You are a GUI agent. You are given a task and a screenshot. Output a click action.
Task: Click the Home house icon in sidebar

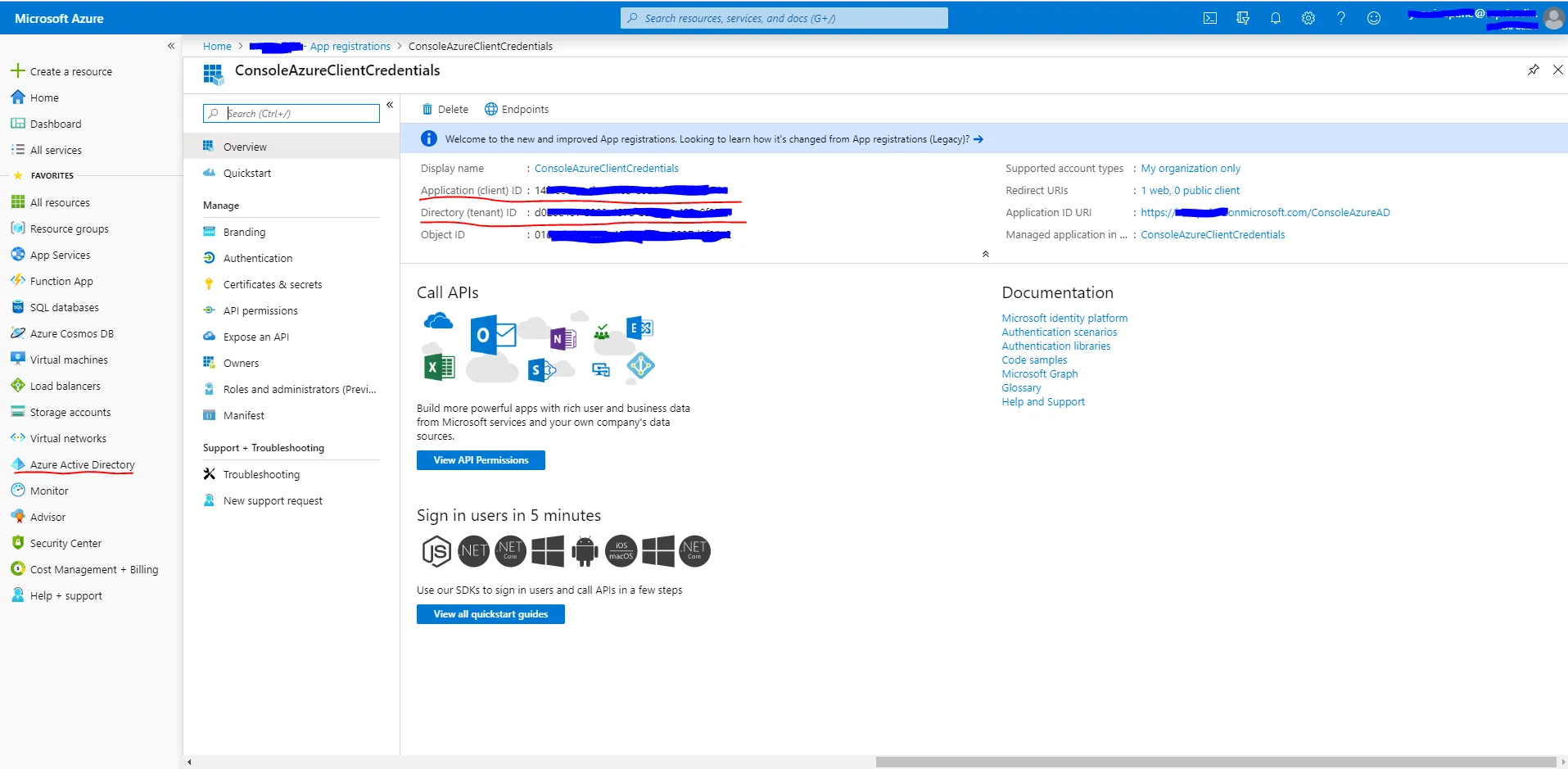click(x=18, y=97)
